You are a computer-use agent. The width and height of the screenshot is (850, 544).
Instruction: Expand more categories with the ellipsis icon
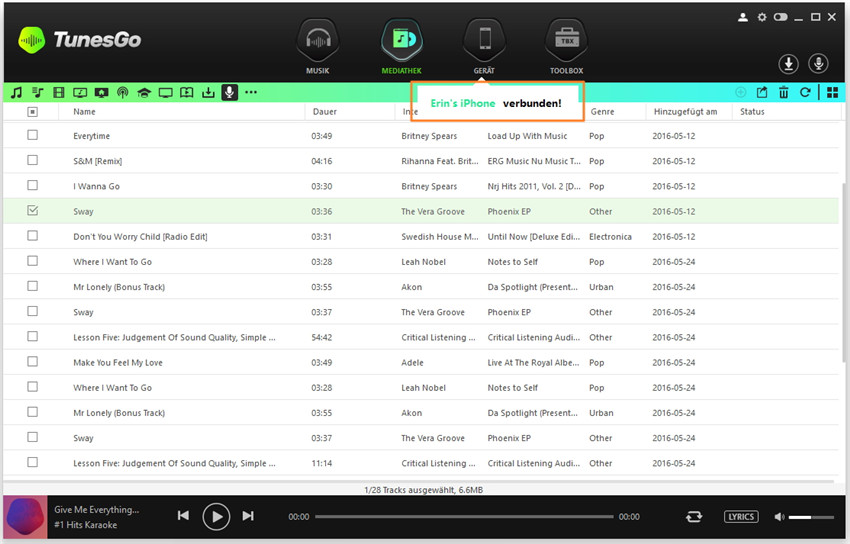pyautogui.click(x=251, y=93)
